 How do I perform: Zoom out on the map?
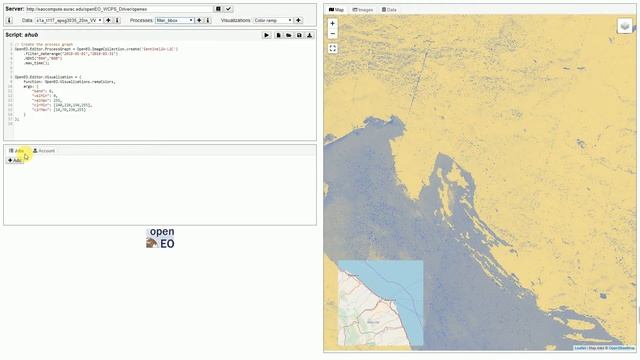click(333, 34)
